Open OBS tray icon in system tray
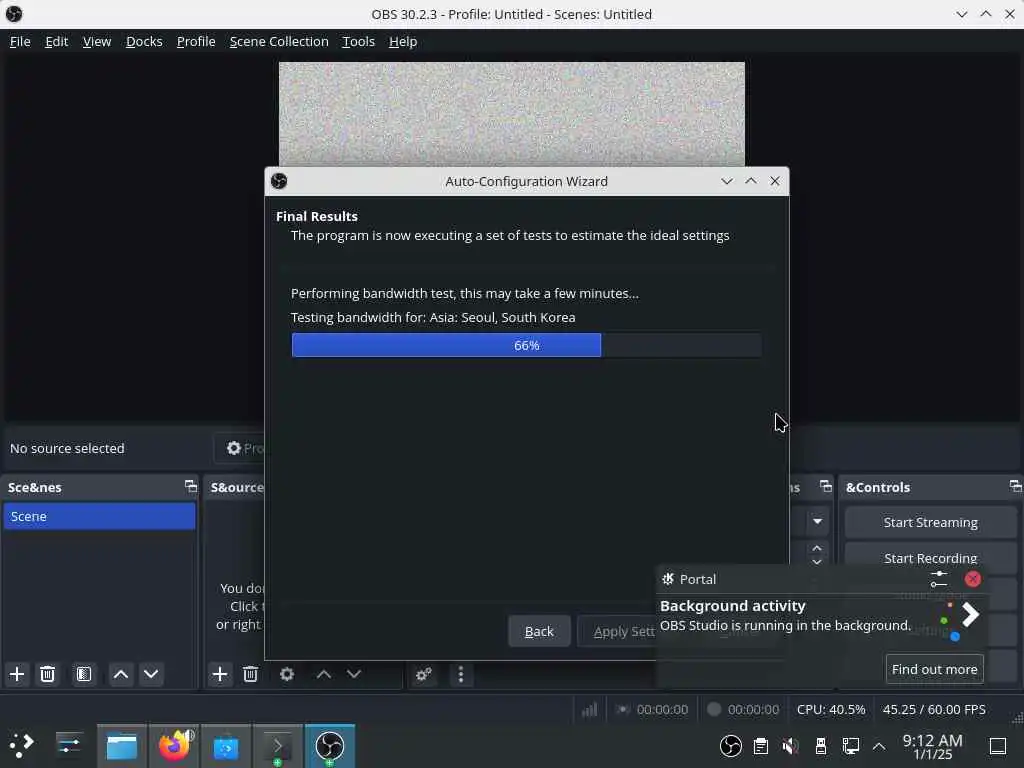The height and width of the screenshot is (768, 1024). click(x=730, y=746)
